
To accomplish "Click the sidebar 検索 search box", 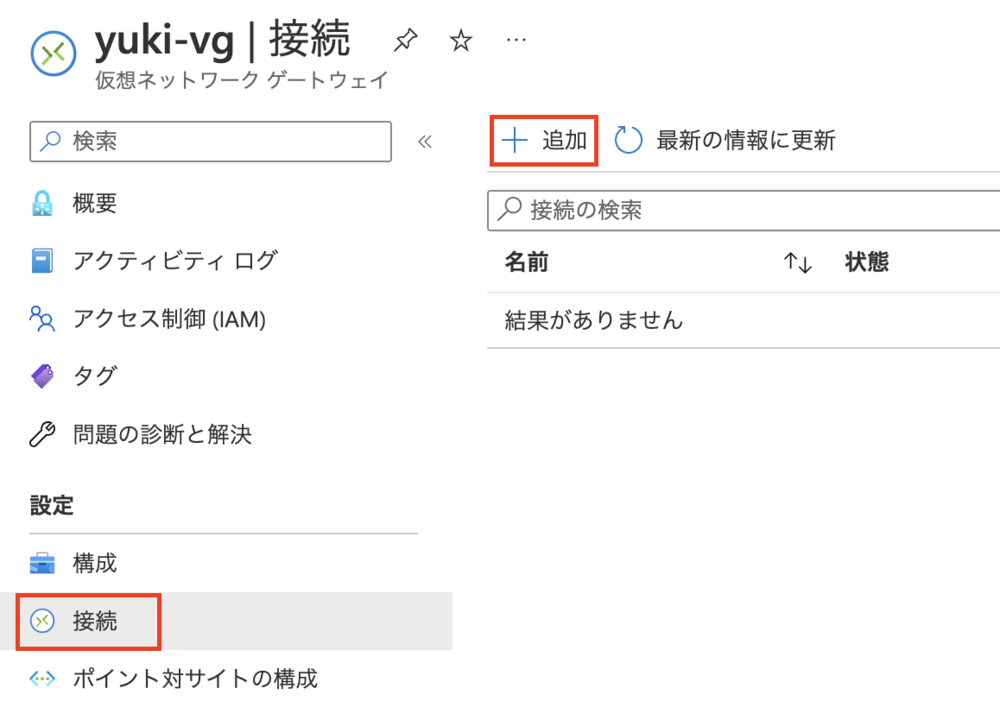I will pos(210,141).
